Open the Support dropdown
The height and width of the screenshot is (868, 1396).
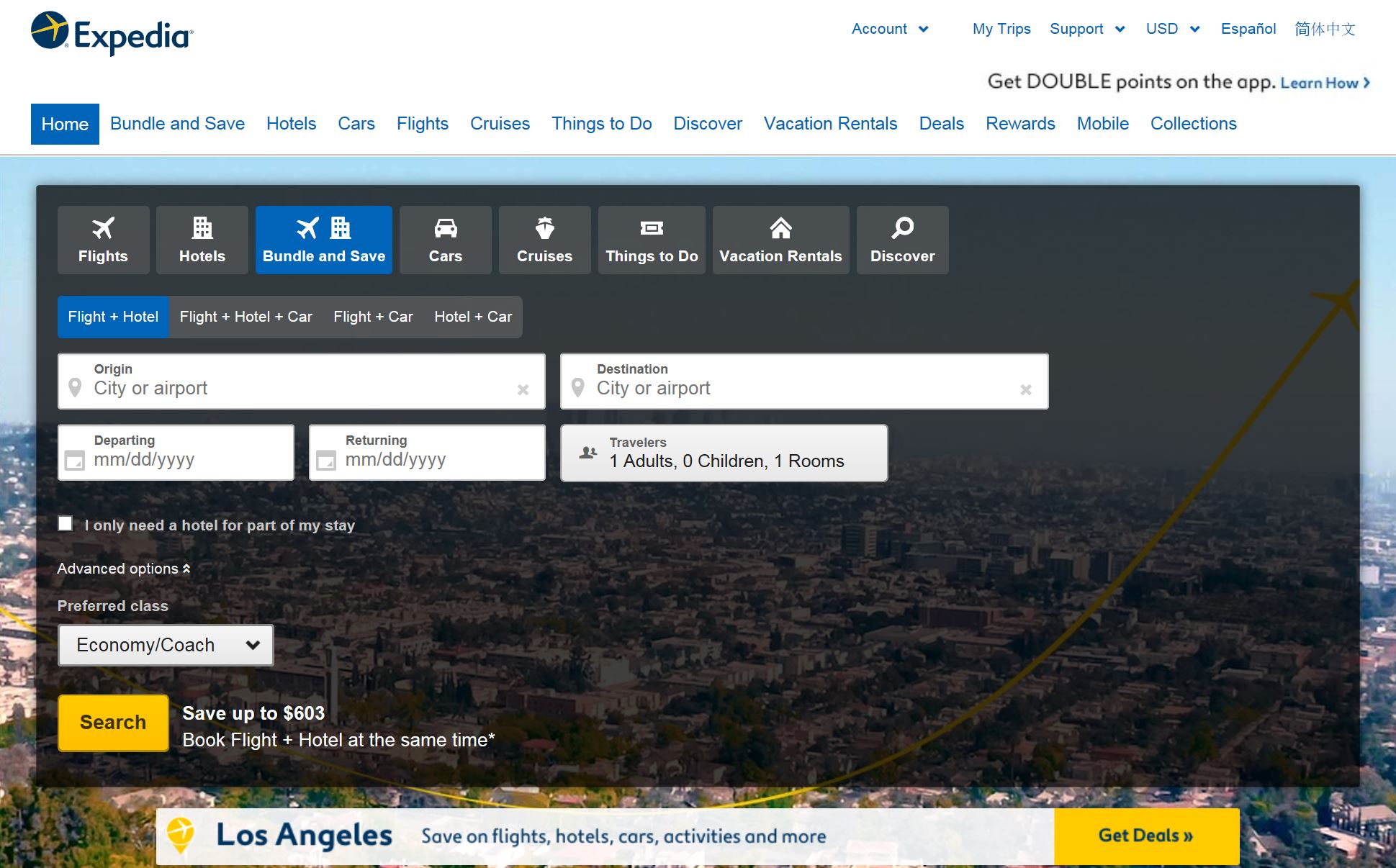point(1087,29)
